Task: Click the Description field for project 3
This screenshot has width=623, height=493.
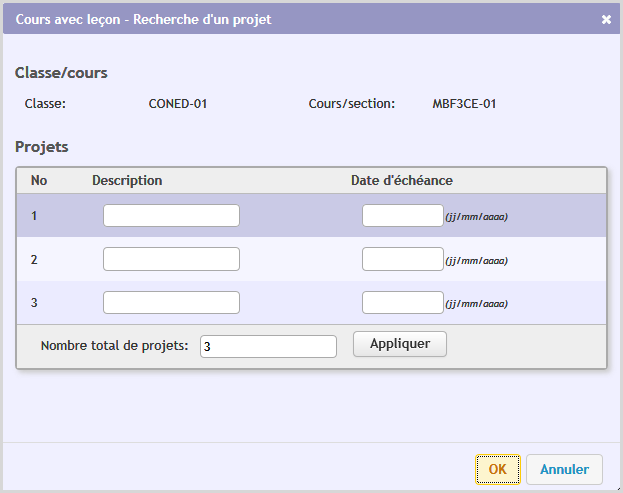Action: click(x=171, y=303)
